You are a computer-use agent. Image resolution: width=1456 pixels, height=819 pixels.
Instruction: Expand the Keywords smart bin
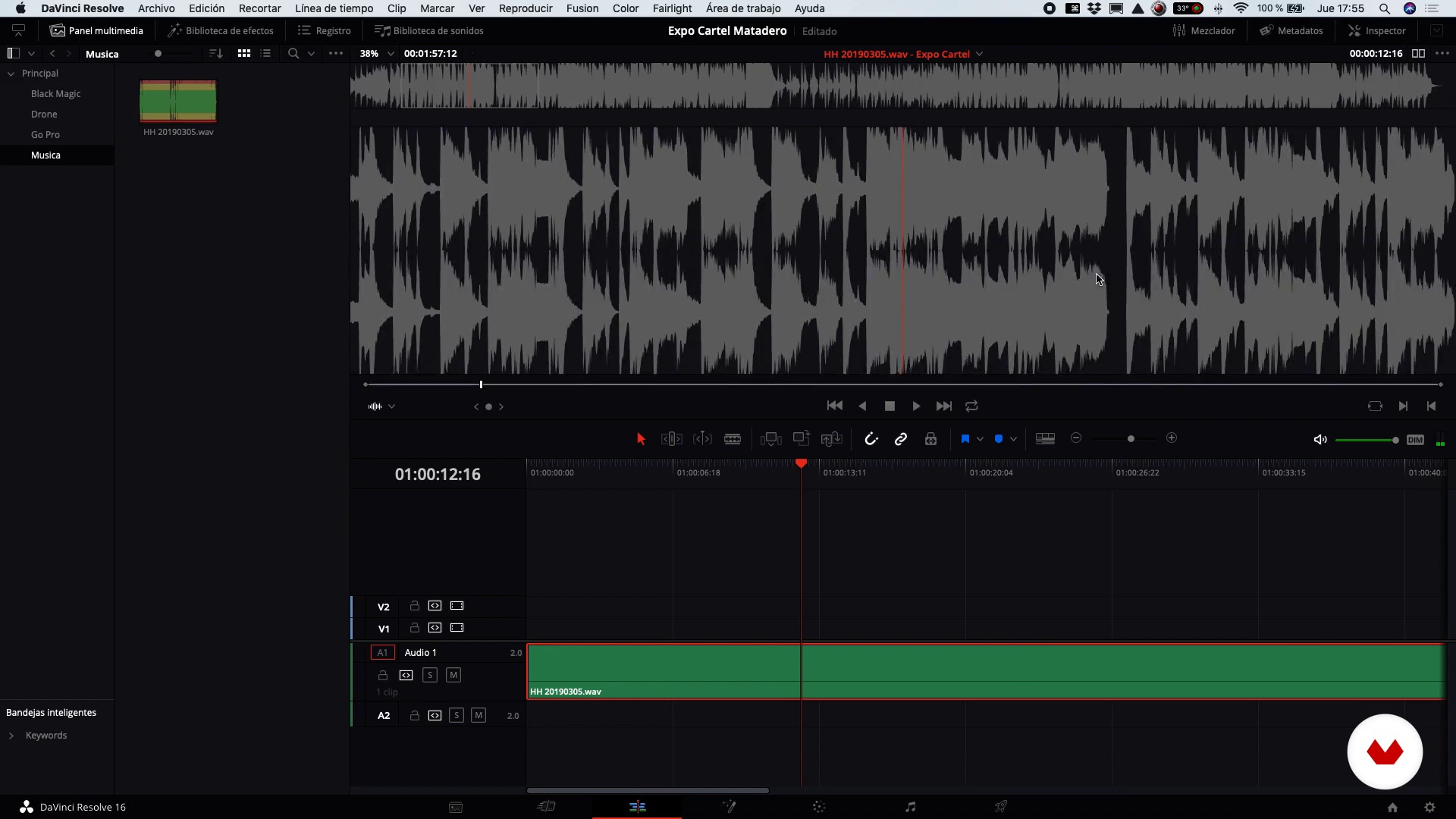tap(11, 736)
